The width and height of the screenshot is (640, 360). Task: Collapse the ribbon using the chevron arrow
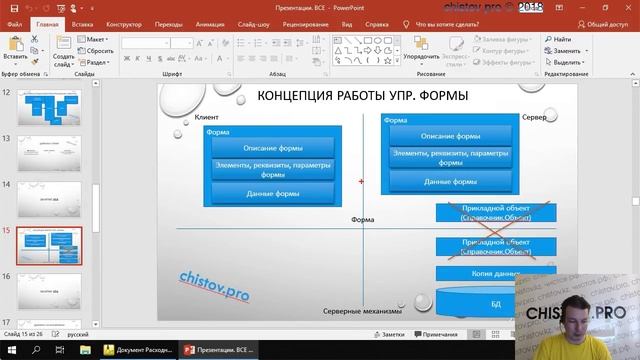(633, 74)
